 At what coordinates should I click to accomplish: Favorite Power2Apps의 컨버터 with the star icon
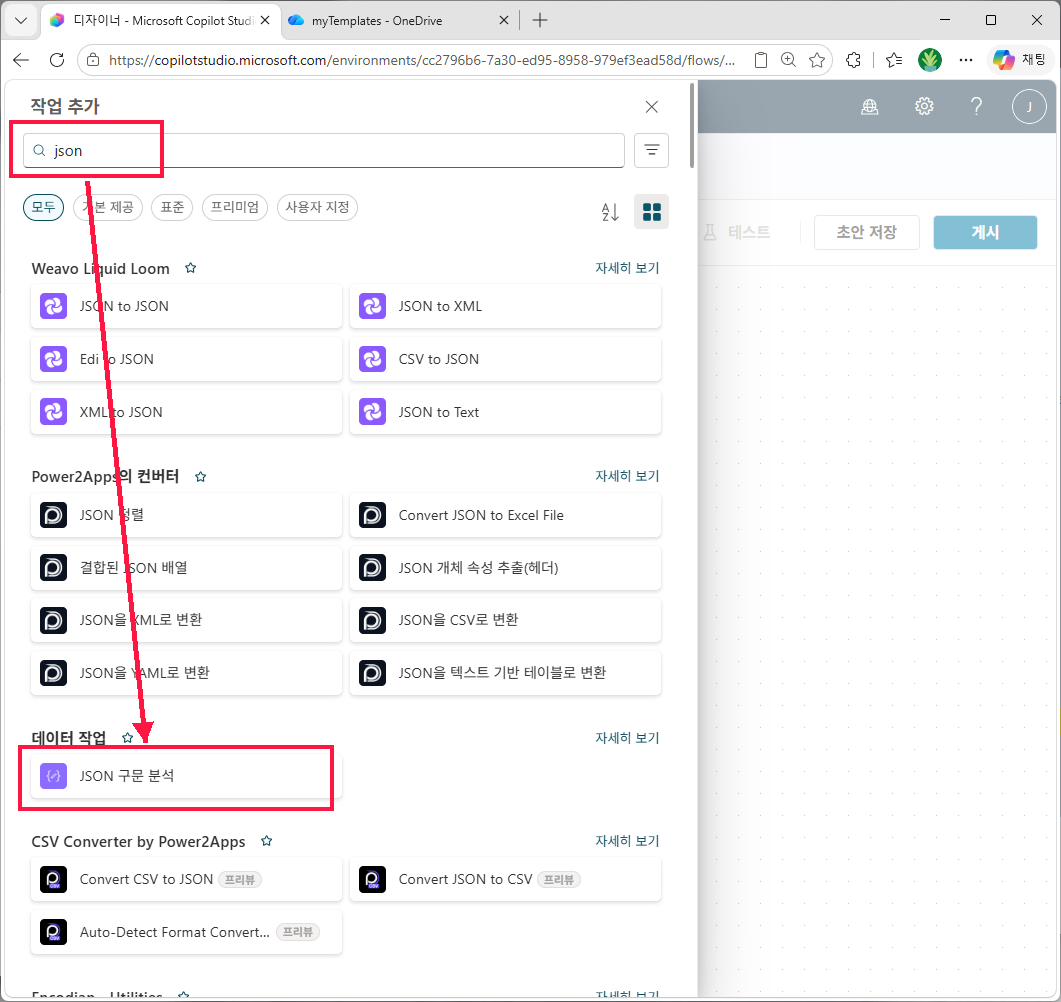(x=200, y=476)
